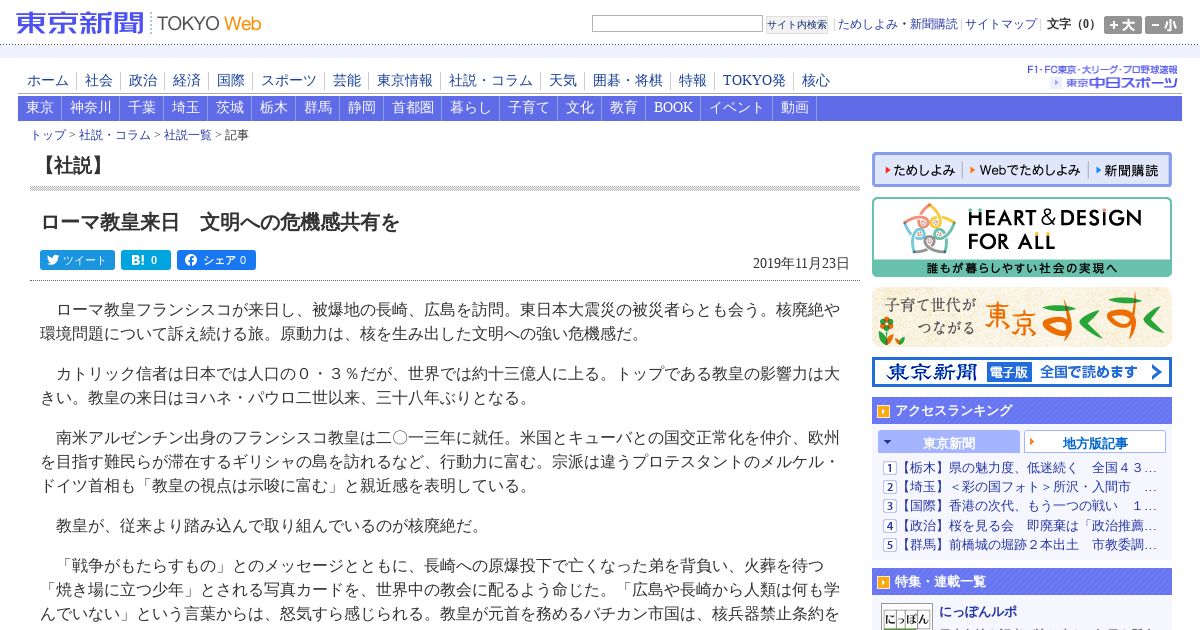Open 核心 section
The image size is (1200, 630).
point(816,80)
